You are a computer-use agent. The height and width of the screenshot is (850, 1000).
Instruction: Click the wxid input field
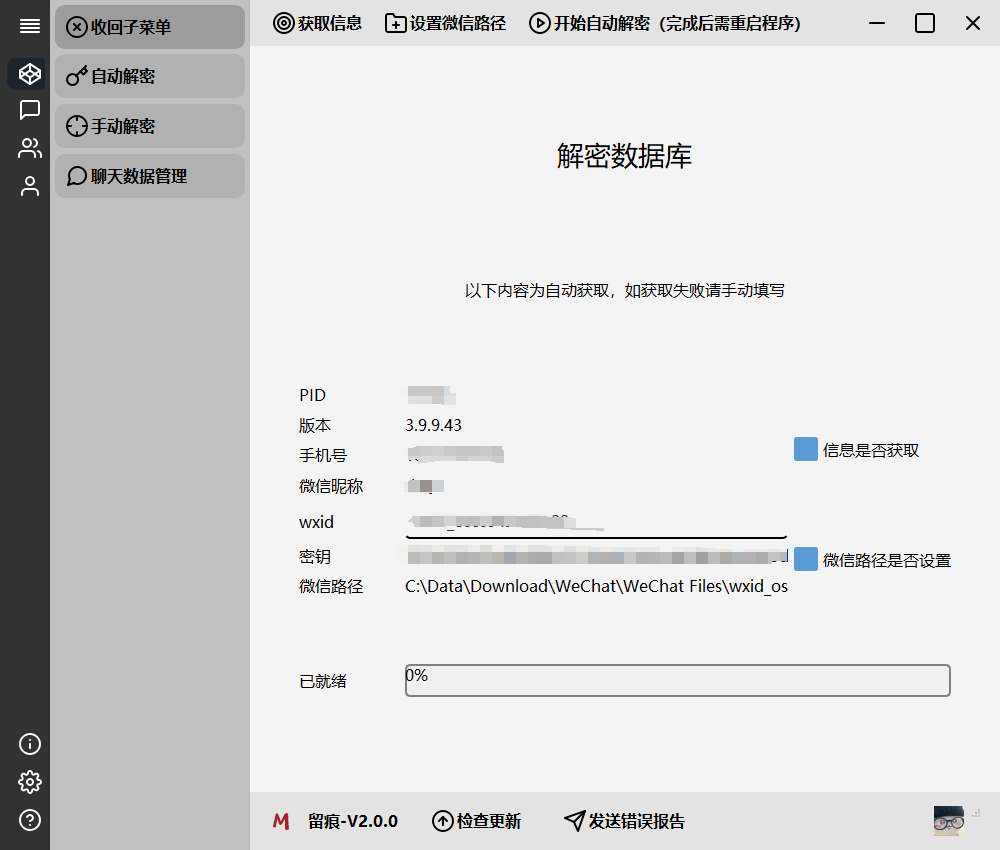point(596,523)
